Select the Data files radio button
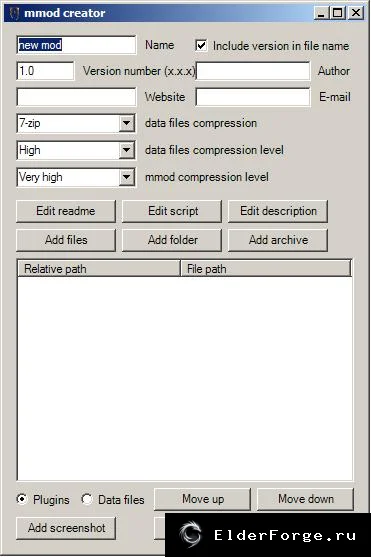 (86, 499)
